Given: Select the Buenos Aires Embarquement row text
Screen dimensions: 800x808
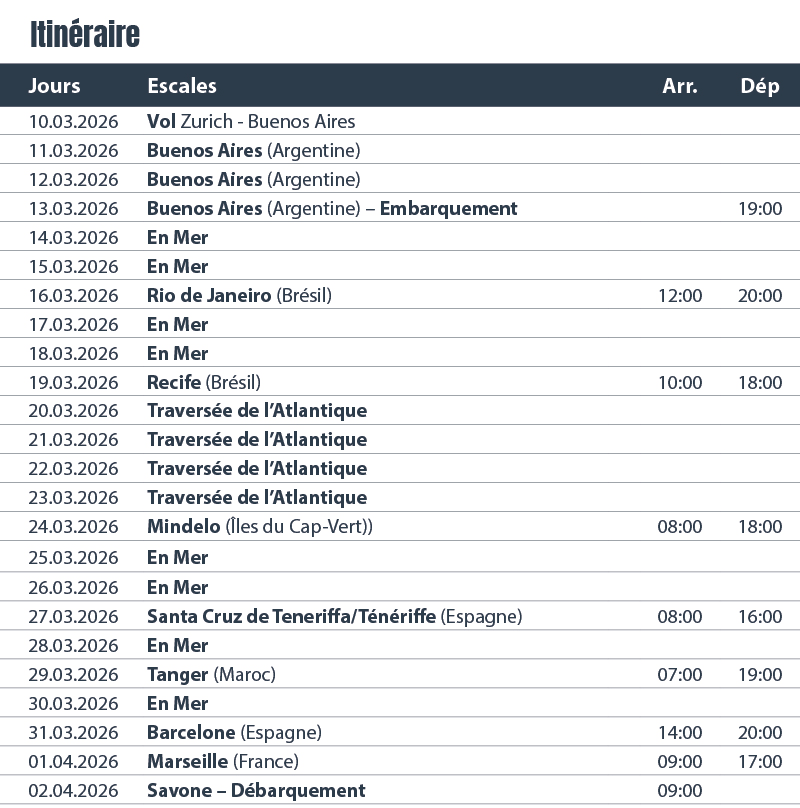Looking at the screenshot, I should tap(332, 209).
